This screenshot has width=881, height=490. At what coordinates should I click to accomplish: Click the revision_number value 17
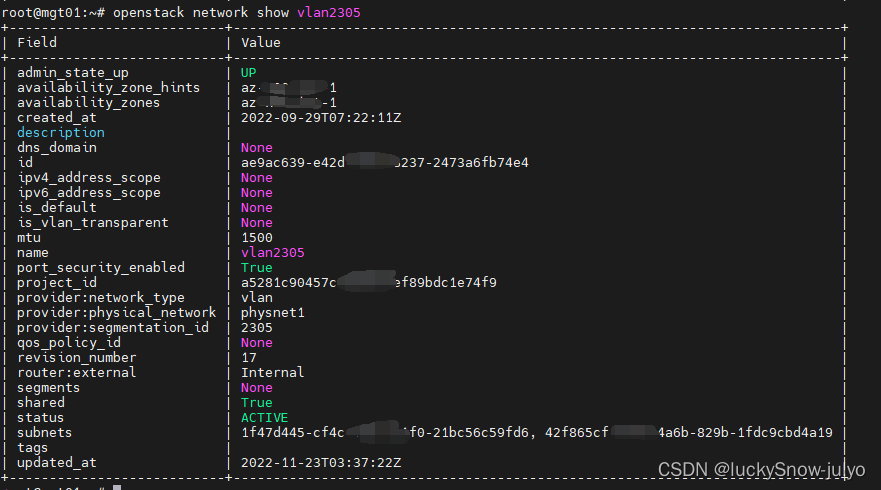pos(249,358)
